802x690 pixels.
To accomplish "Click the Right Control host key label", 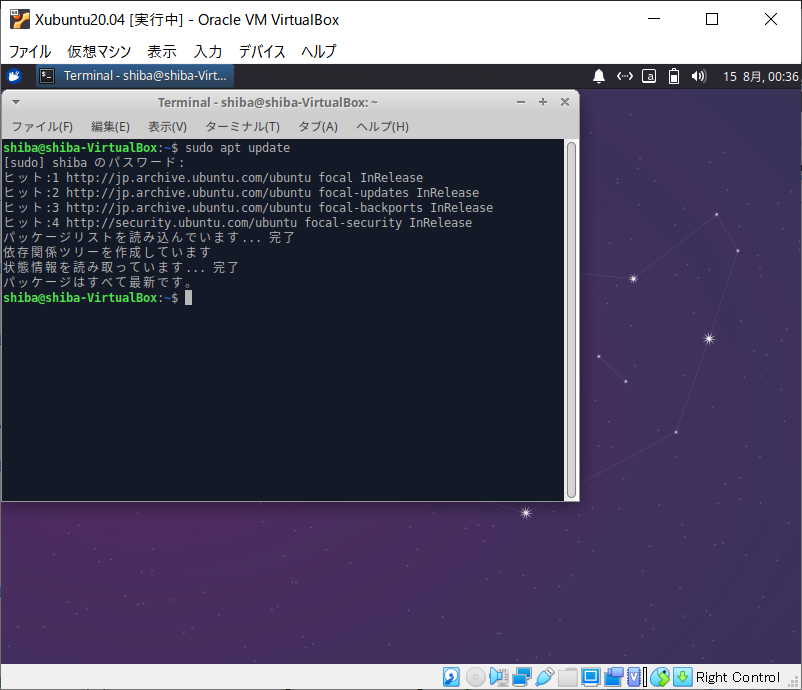I will pyautogui.click(x=738, y=677).
